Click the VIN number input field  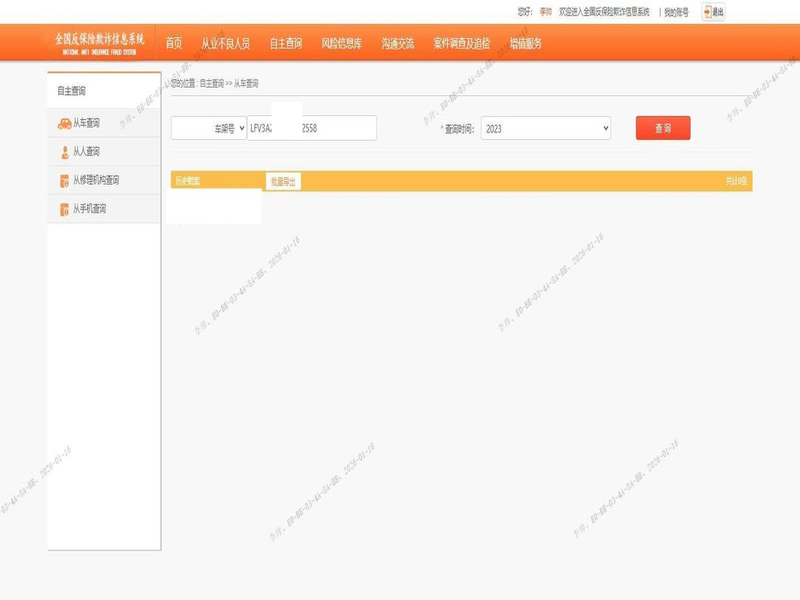(312, 128)
